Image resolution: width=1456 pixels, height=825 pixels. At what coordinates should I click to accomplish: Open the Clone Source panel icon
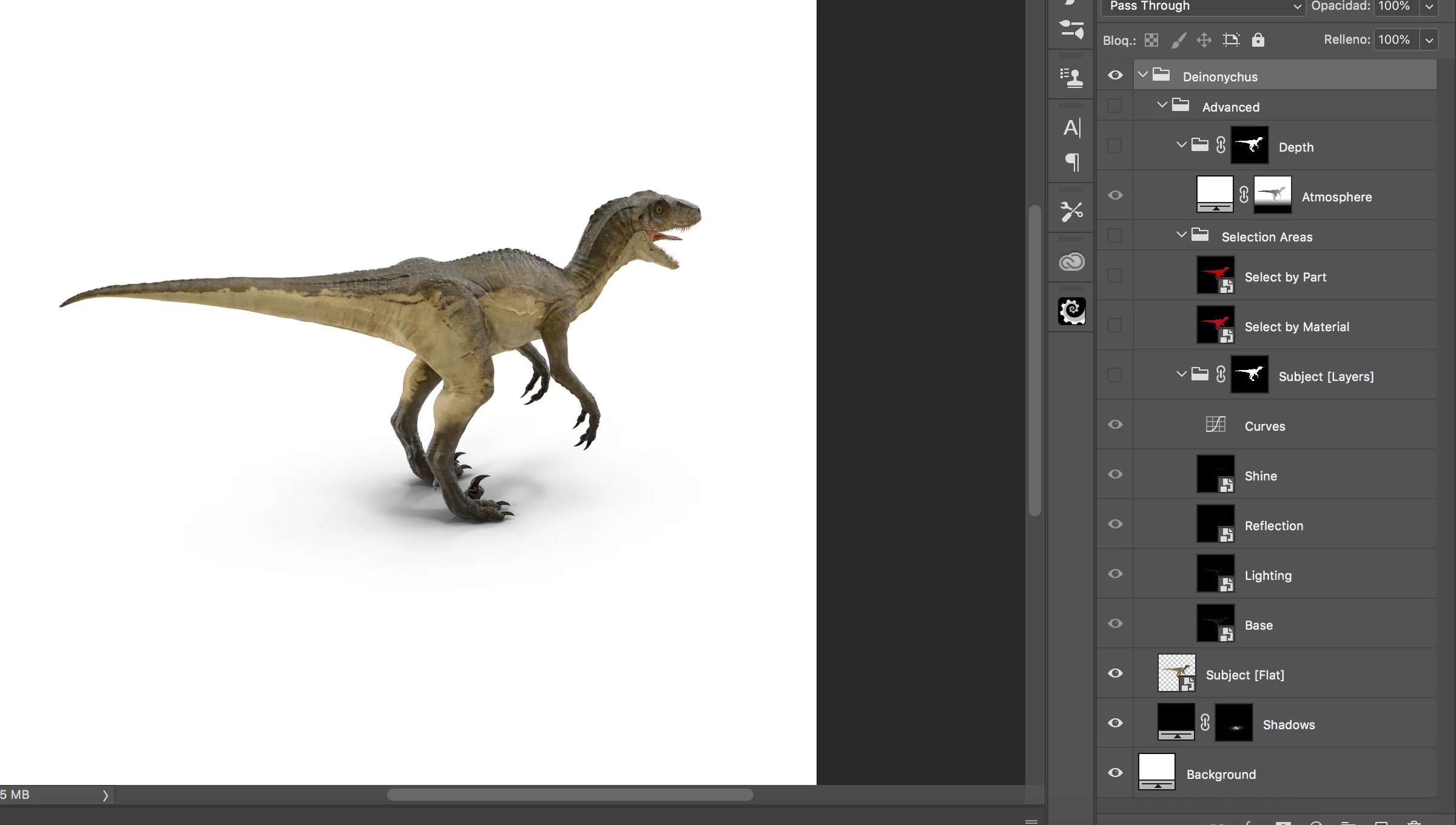tap(1071, 78)
